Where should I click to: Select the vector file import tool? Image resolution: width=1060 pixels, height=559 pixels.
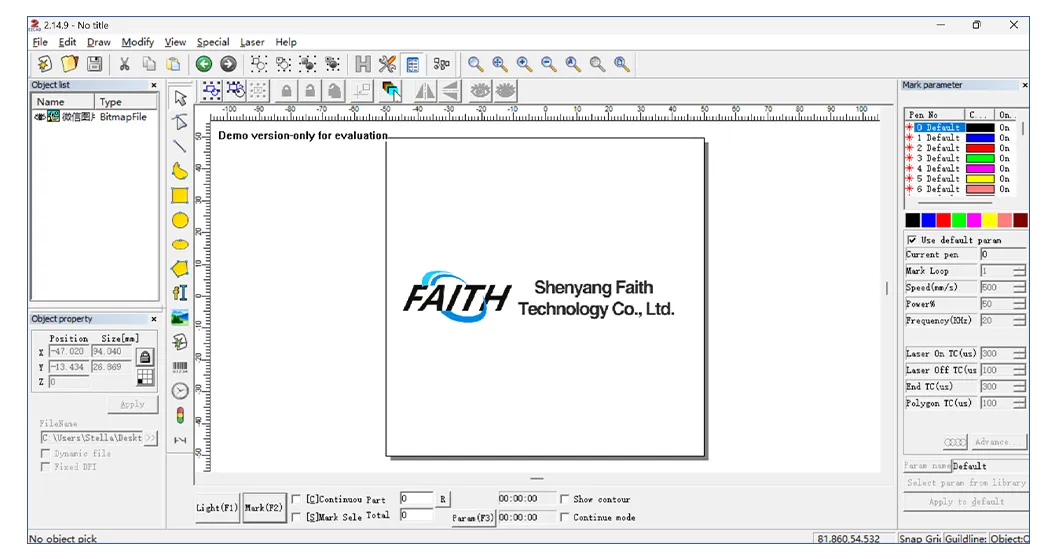180,341
